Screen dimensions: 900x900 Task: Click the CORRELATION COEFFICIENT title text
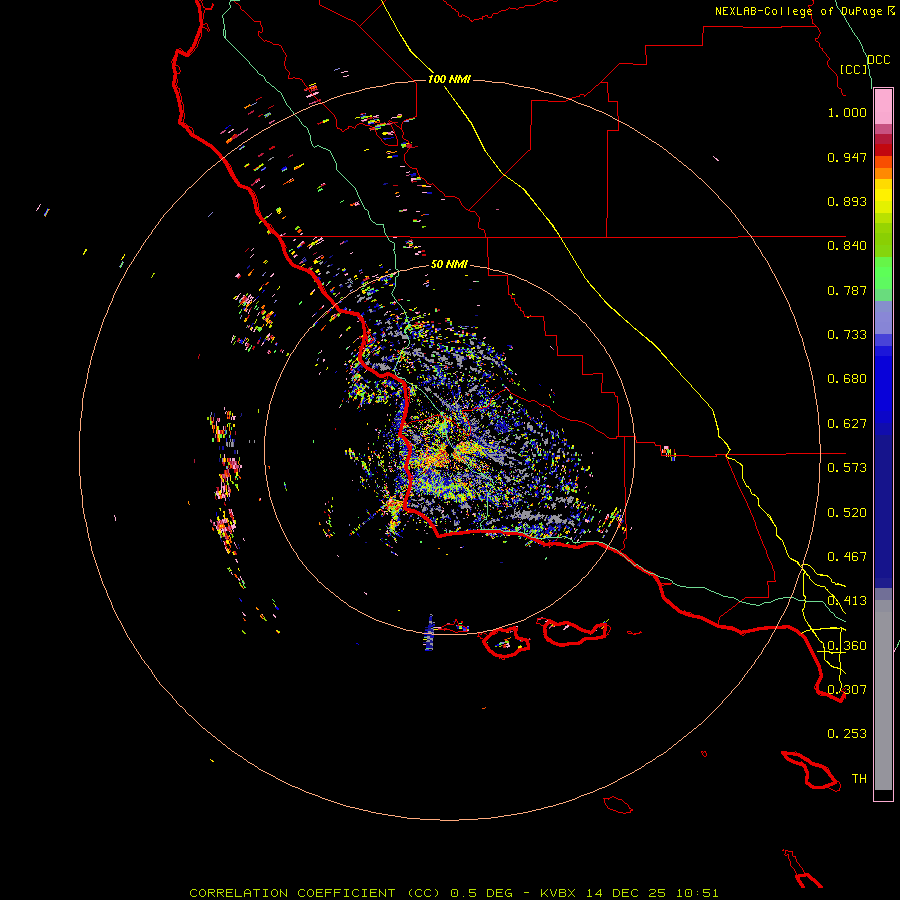pos(292,893)
